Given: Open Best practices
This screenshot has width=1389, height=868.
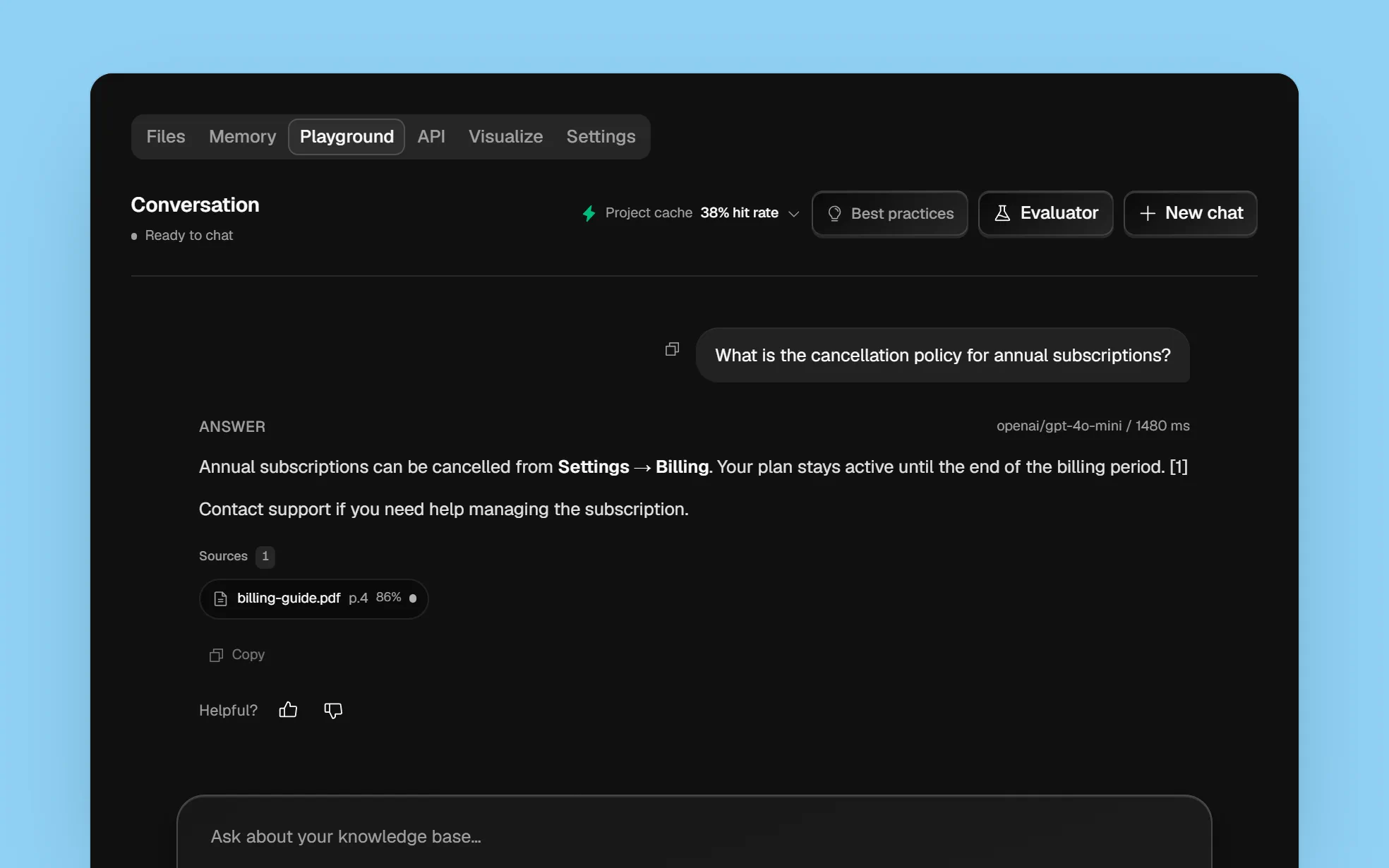Looking at the screenshot, I should click(889, 213).
